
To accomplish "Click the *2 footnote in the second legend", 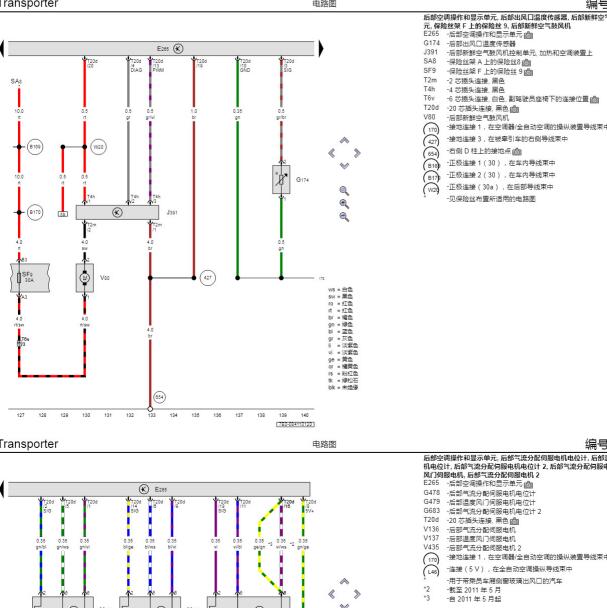I will pyautogui.click(x=462, y=590).
